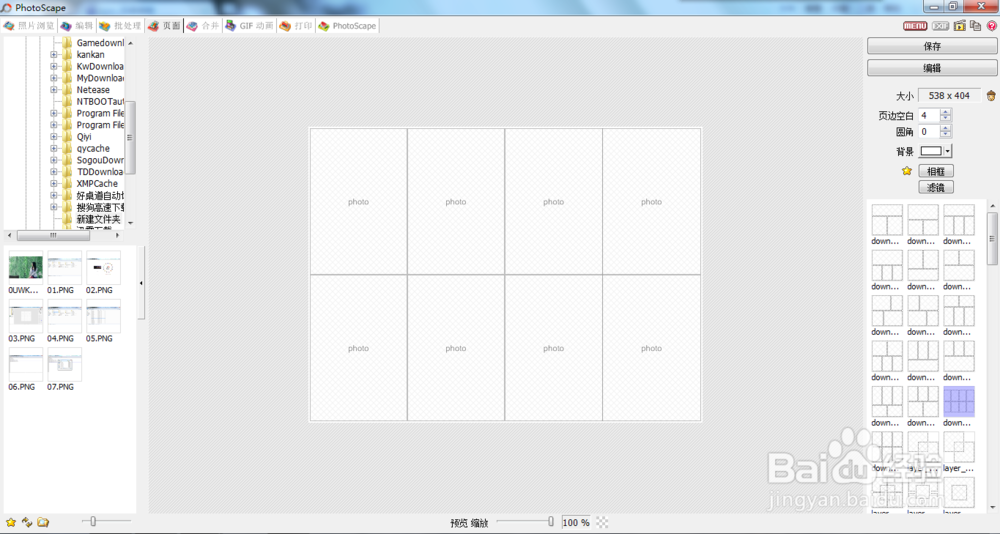Select the 04.PNG thumbnail

click(x=64, y=316)
